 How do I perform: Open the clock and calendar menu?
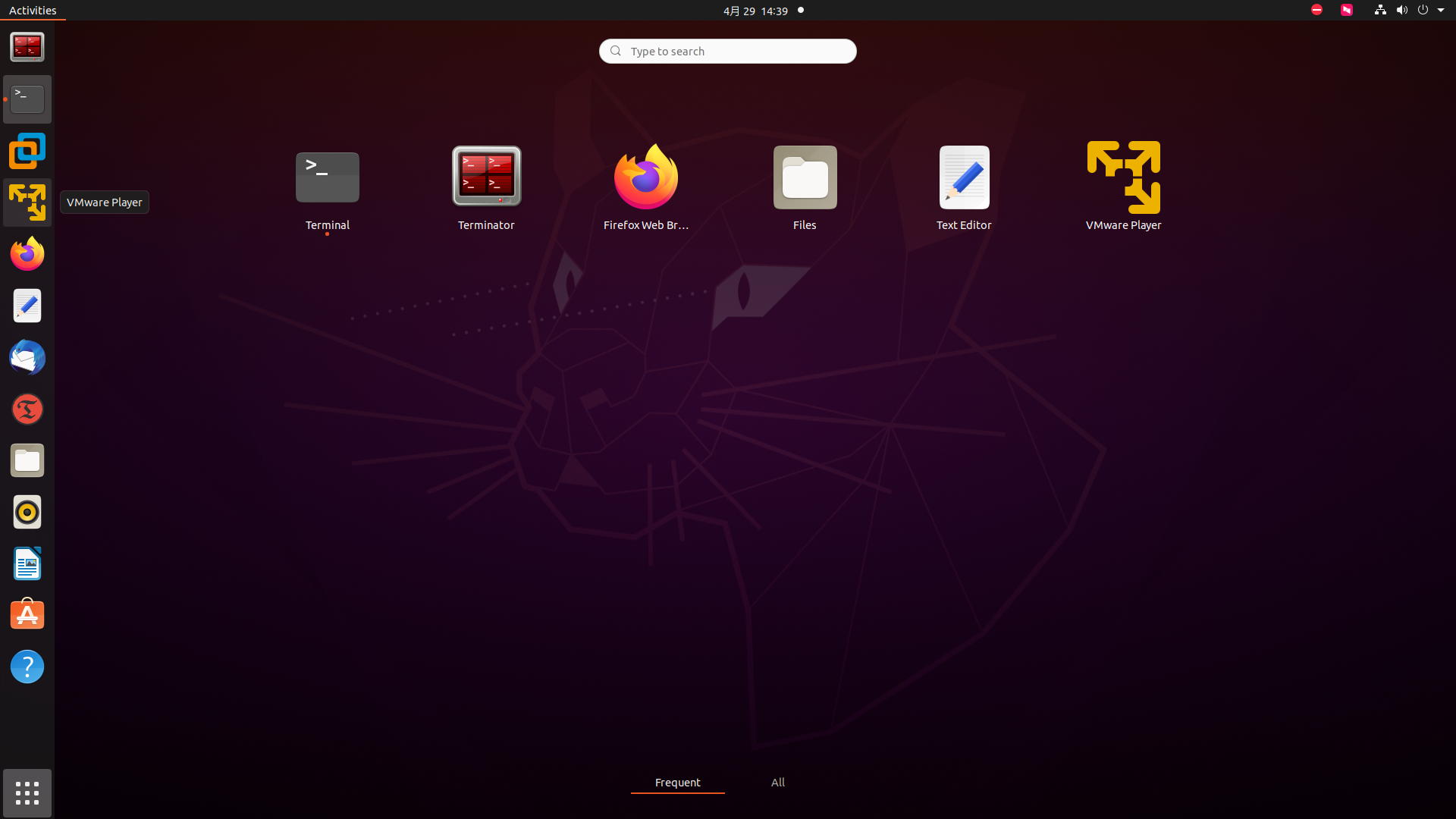(755, 11)
